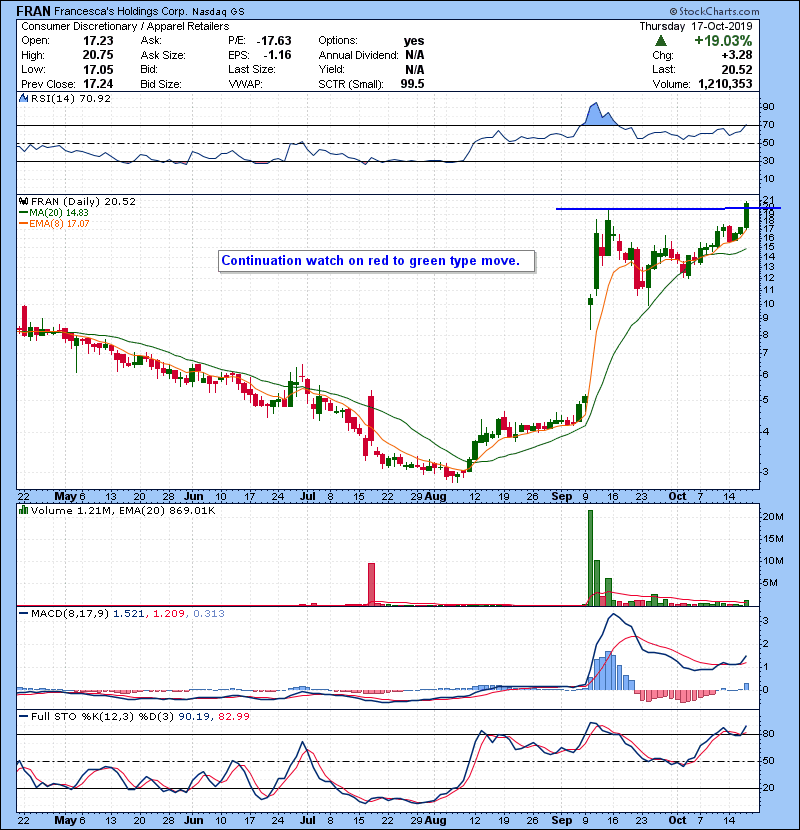Click the volume bars icon beside Volume label
This screenshot has width=800, height=830.
(x=24, y=510)
